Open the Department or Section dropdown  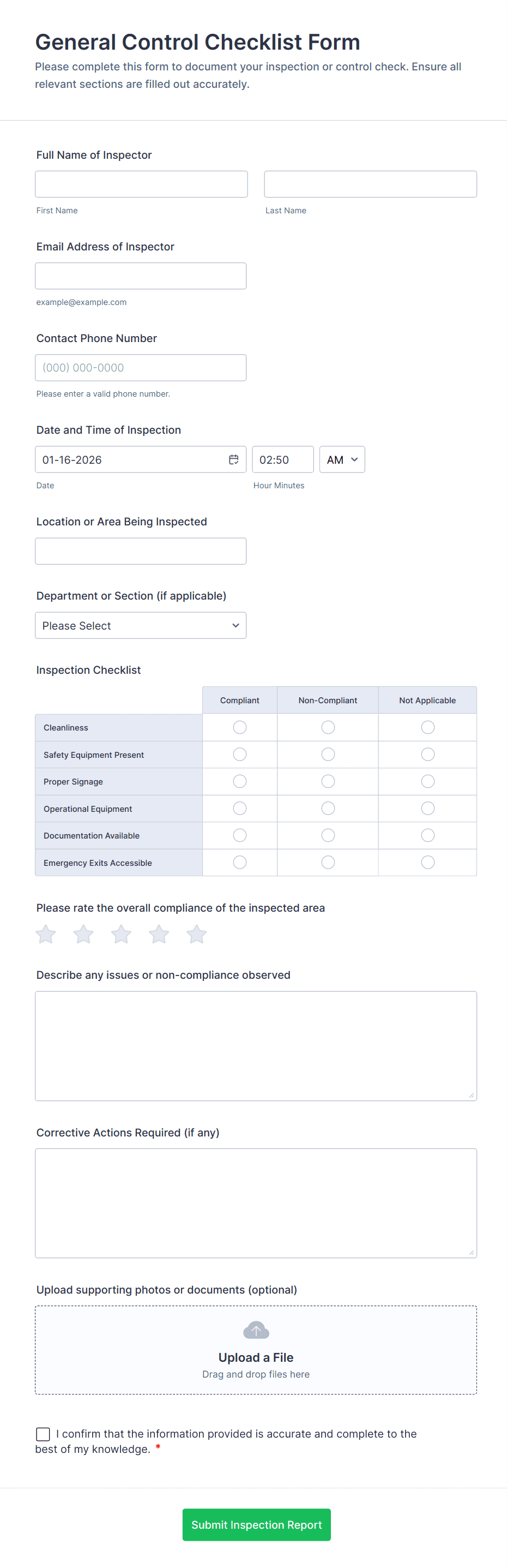(141, 626)
